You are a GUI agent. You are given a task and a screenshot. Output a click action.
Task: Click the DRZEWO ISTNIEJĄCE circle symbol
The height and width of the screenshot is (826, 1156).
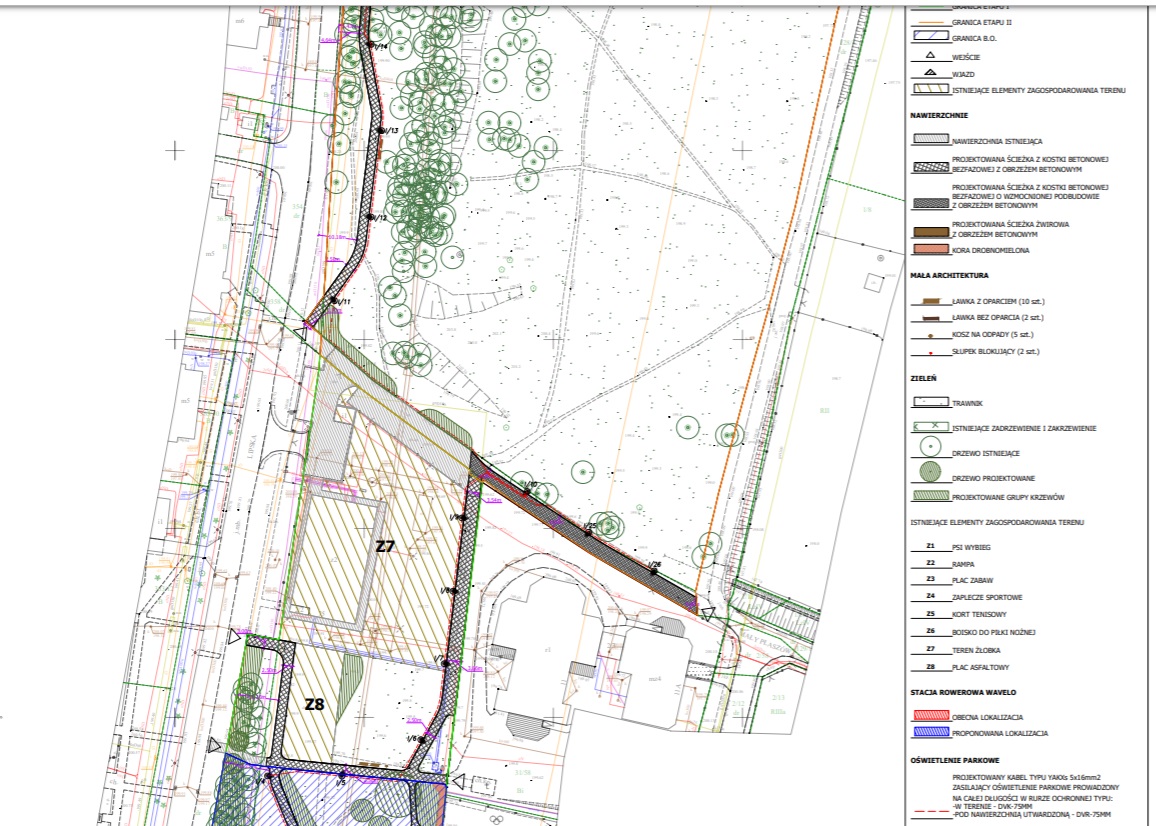pos(930,450)
